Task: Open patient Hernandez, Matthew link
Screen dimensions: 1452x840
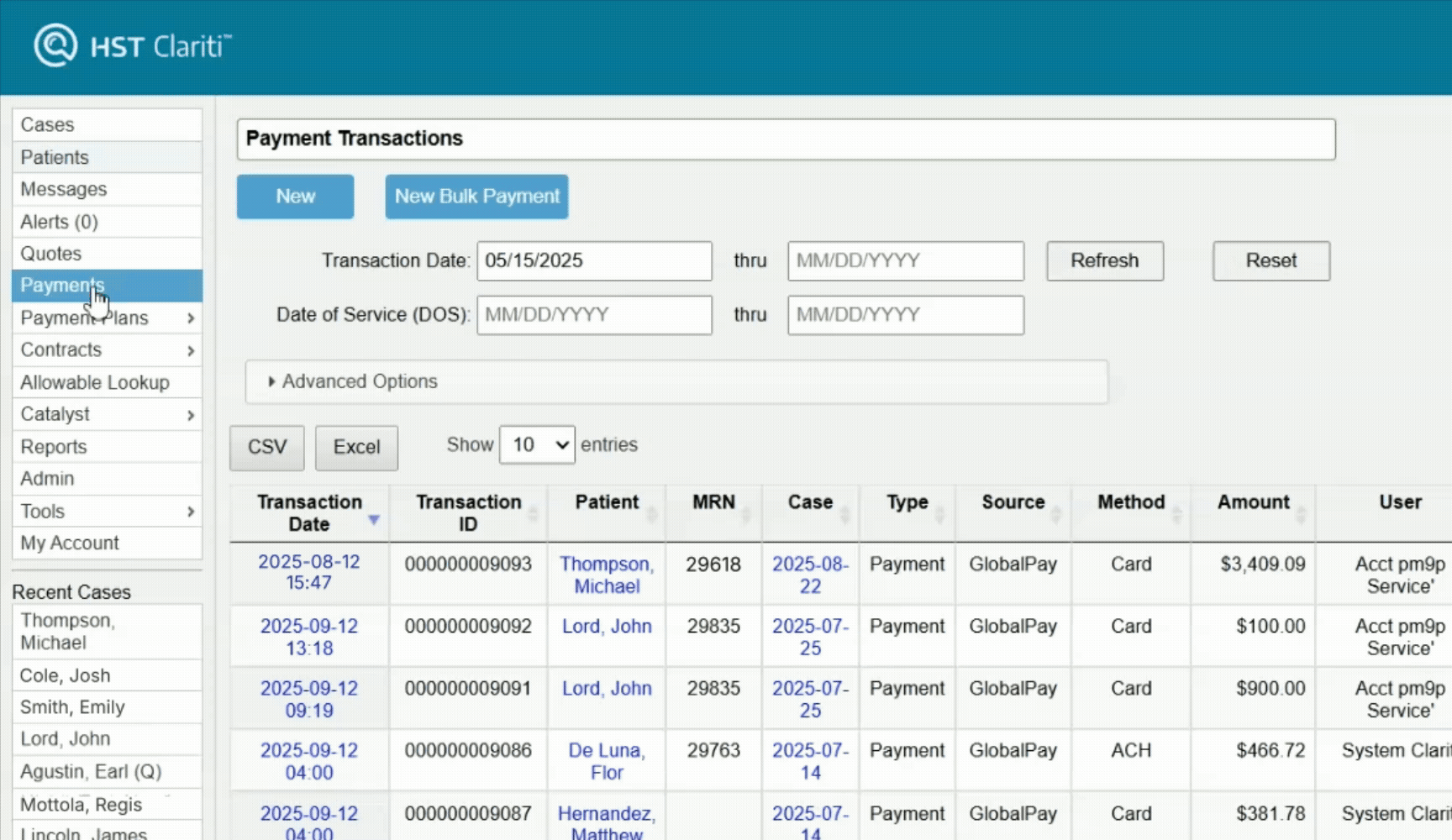Action: (607, 823)
